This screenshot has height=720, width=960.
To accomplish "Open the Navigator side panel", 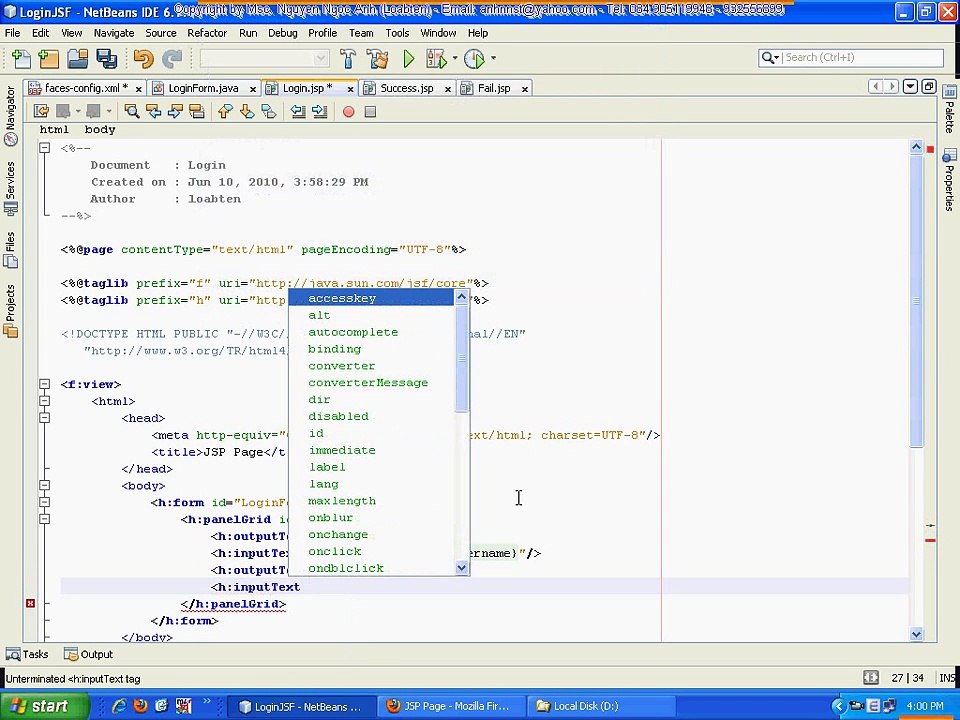I will 10,116.
